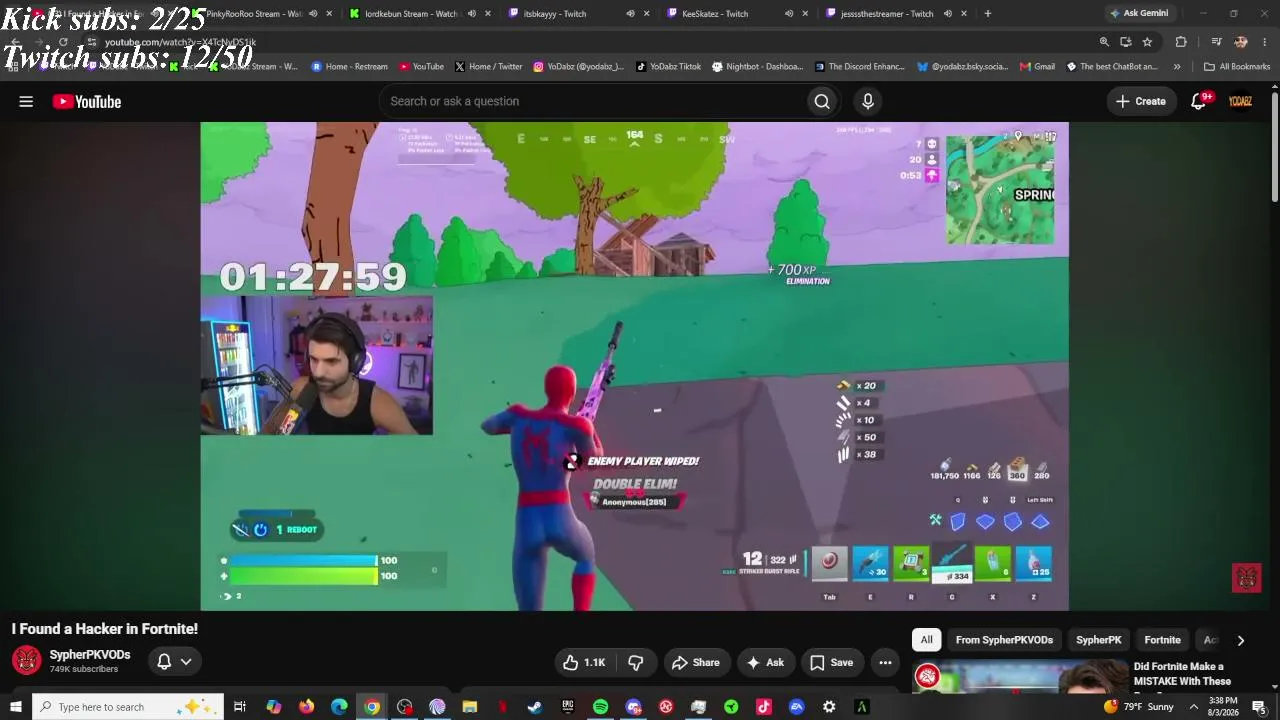The height and width of the screenshot is (720, 1280).
Task: Open the Gmail bookmark
Action: coord(1037,67)
